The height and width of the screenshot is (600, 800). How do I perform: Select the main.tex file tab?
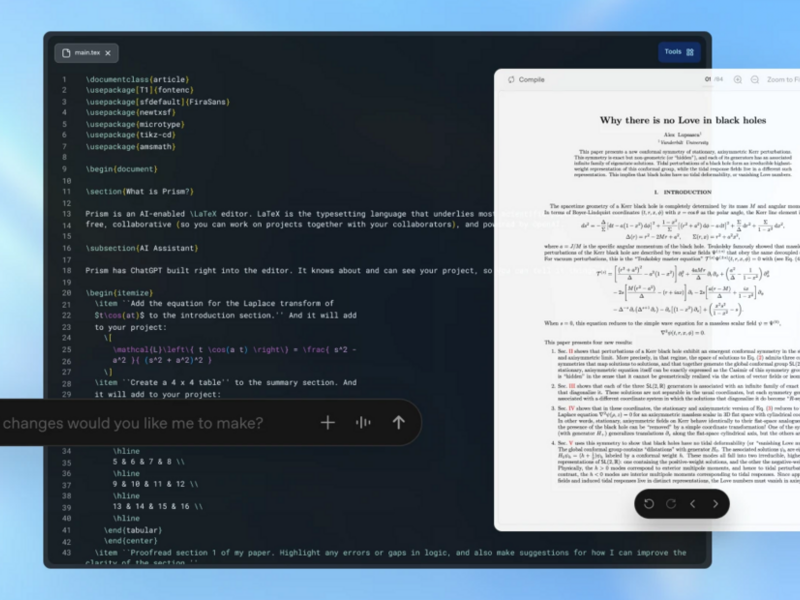[86, 53]
